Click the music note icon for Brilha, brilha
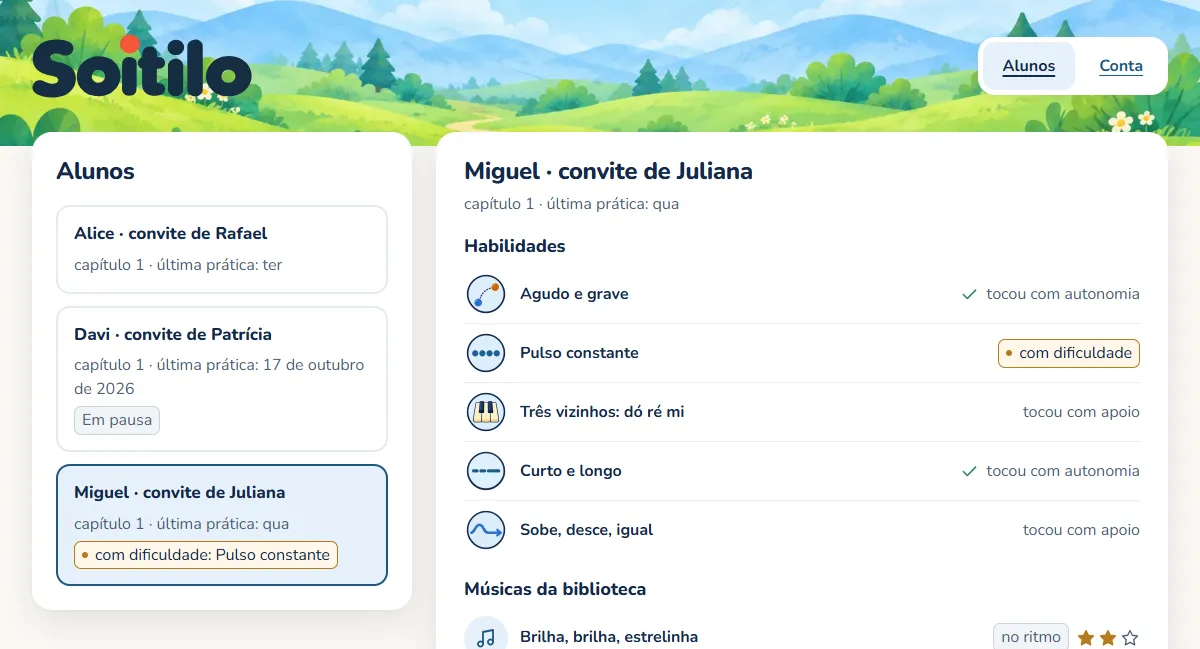Image resolution: width=1200 pixels, height=649 pixels. [486, 636]
